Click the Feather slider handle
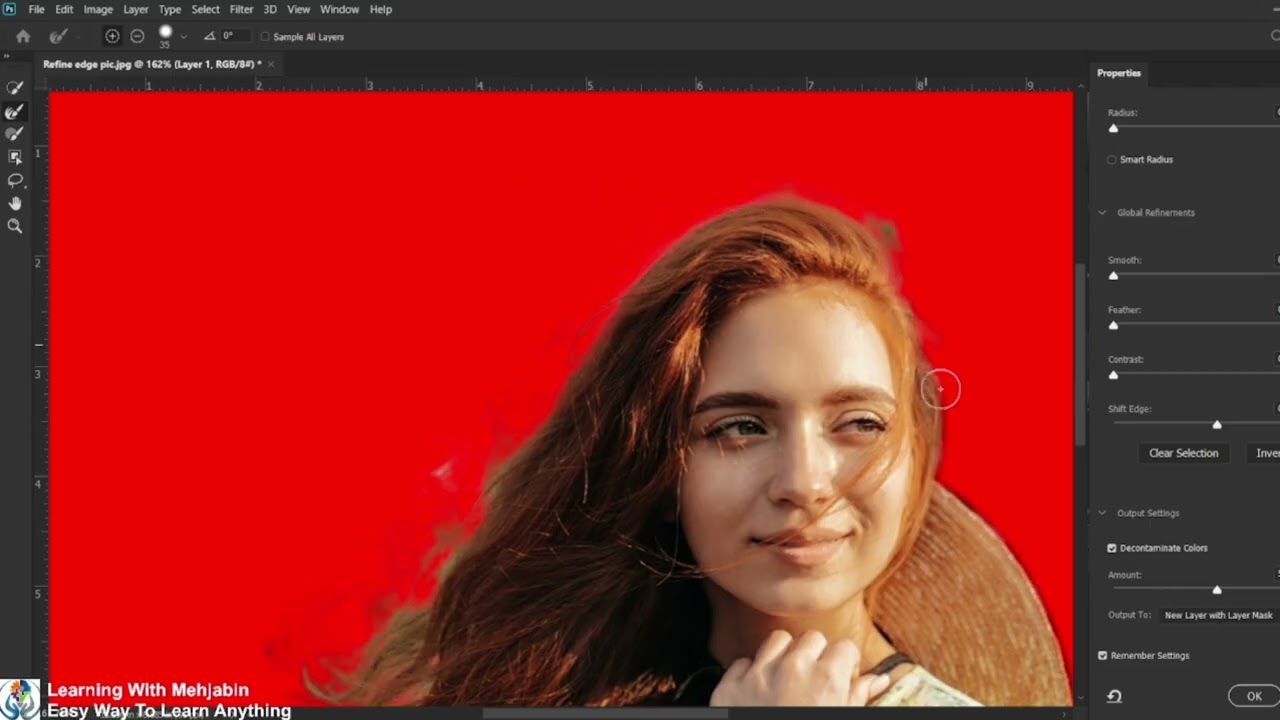 (x=1113, y=325)
